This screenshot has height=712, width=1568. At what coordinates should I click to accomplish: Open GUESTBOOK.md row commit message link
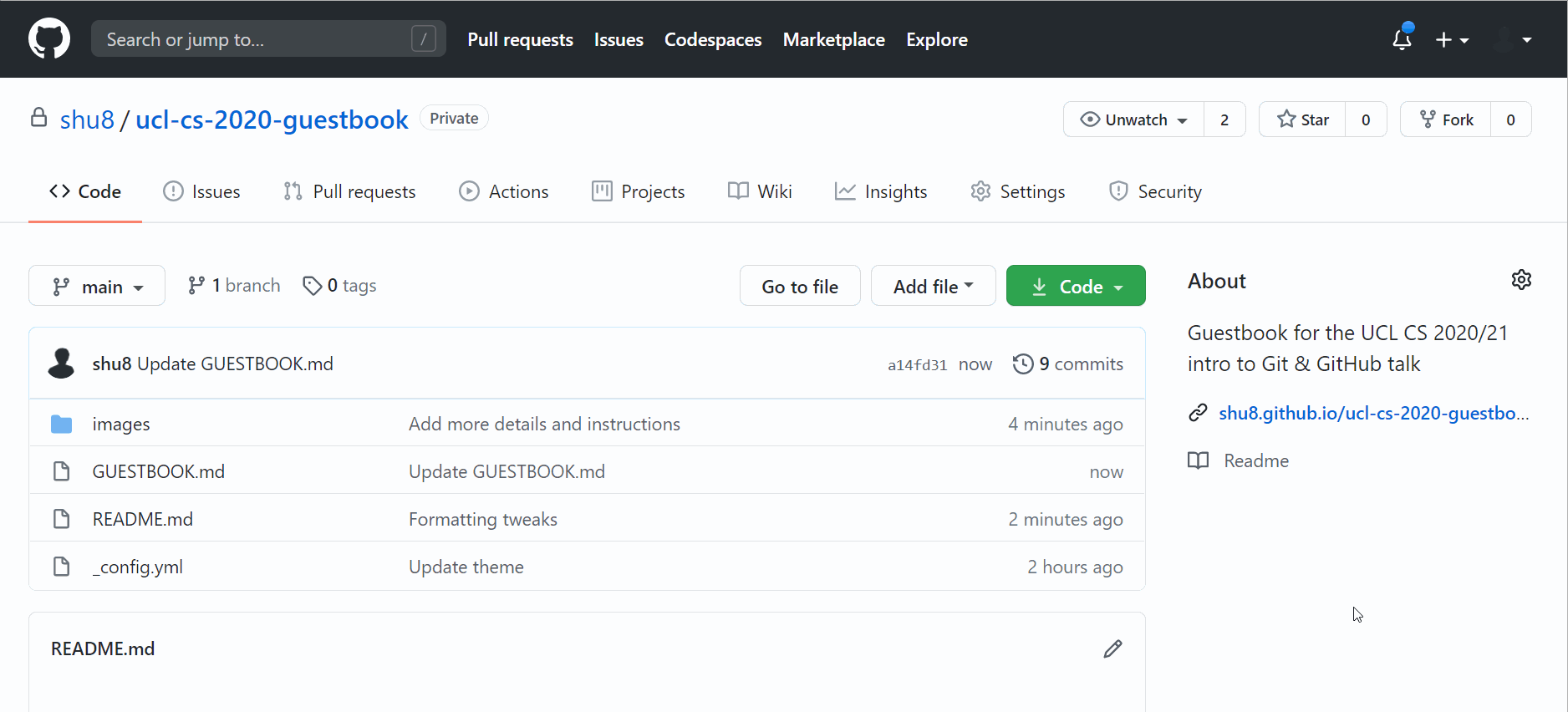tap(507, 471)
